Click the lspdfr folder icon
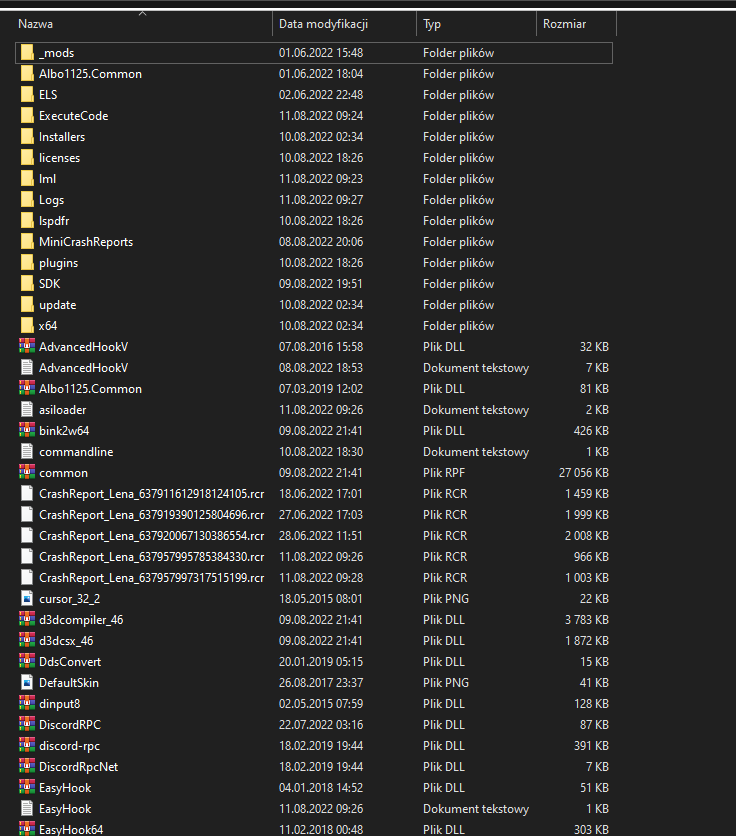The width and height of the screenshot is (736, 836). click(27, 221)
